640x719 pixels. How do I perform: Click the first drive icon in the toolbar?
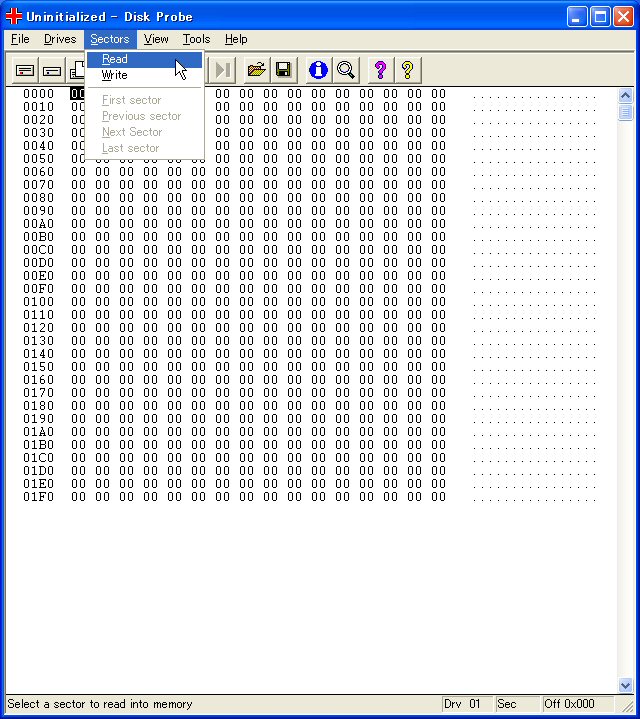click(x=25, y=71)
